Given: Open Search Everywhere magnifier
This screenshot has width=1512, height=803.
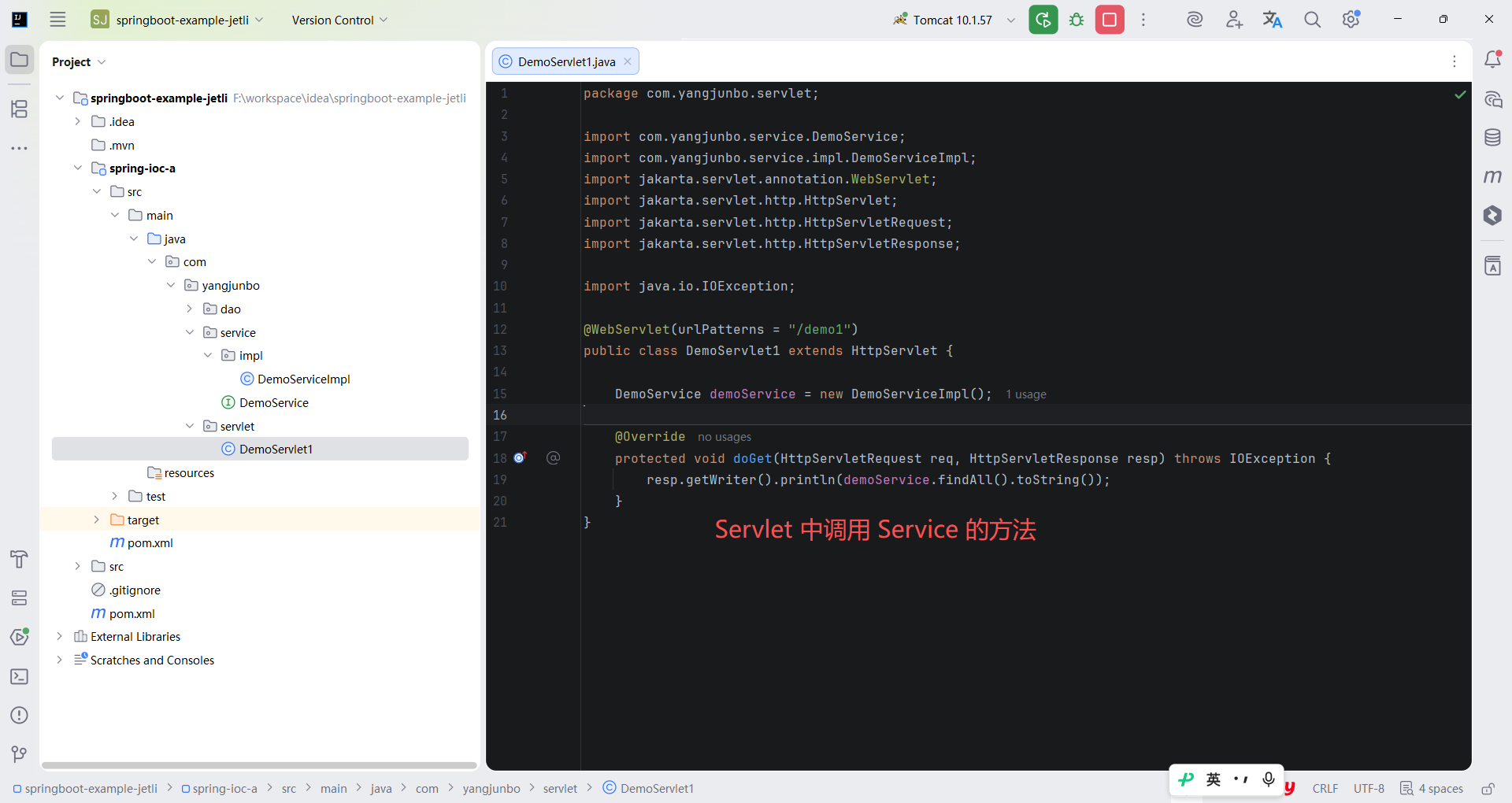Looking at the screenshot, I should [x=1312, y=20].
